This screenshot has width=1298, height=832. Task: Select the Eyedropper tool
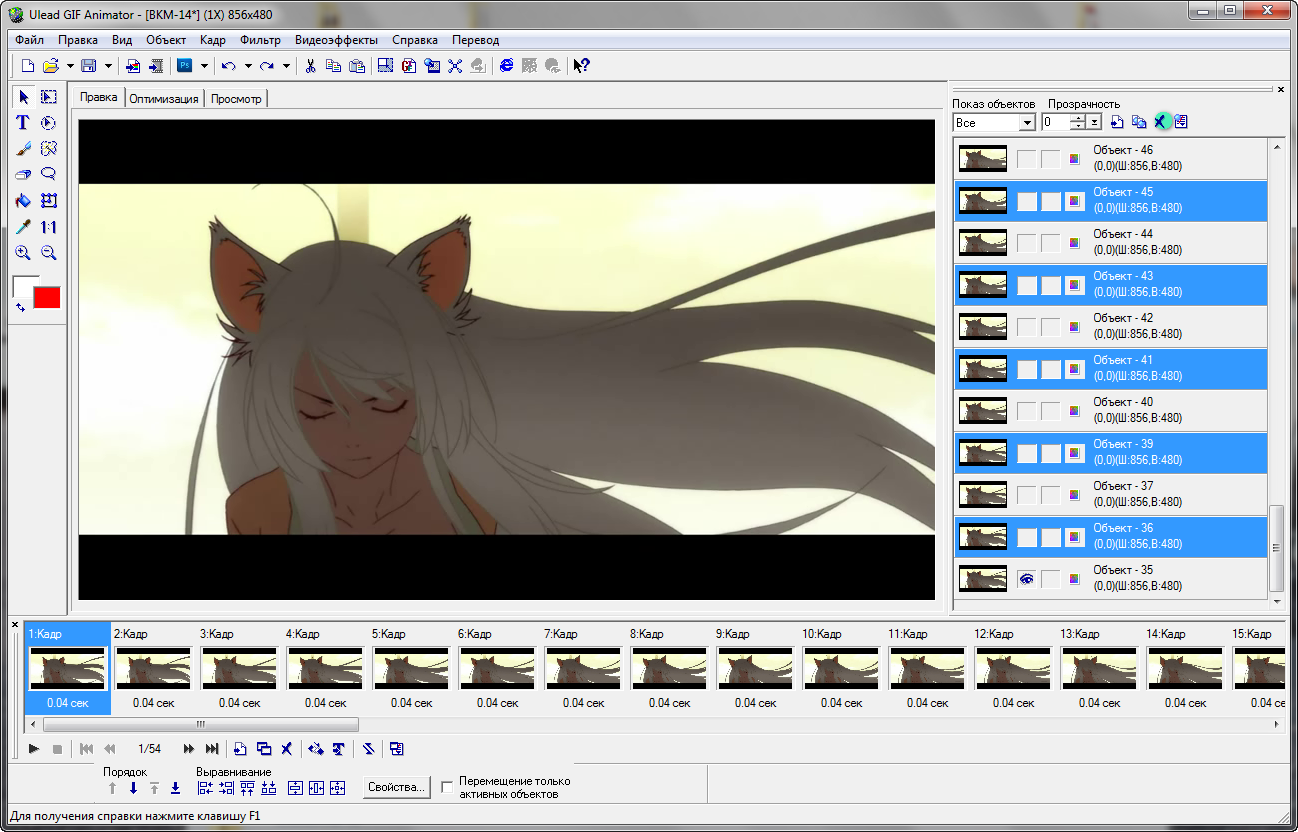(23, 227)
